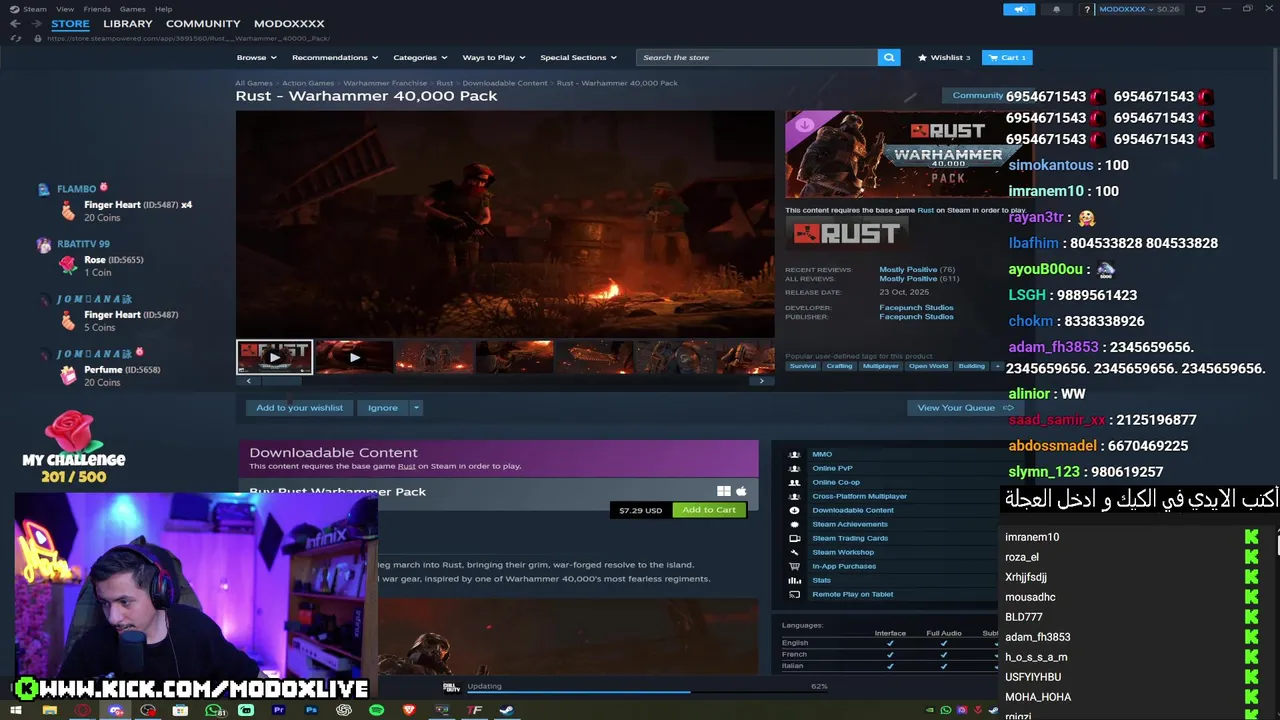Expand the Ways to Play dropdown
The width and height of the screenshot is (1280, 720).
[x=494, y=57]
